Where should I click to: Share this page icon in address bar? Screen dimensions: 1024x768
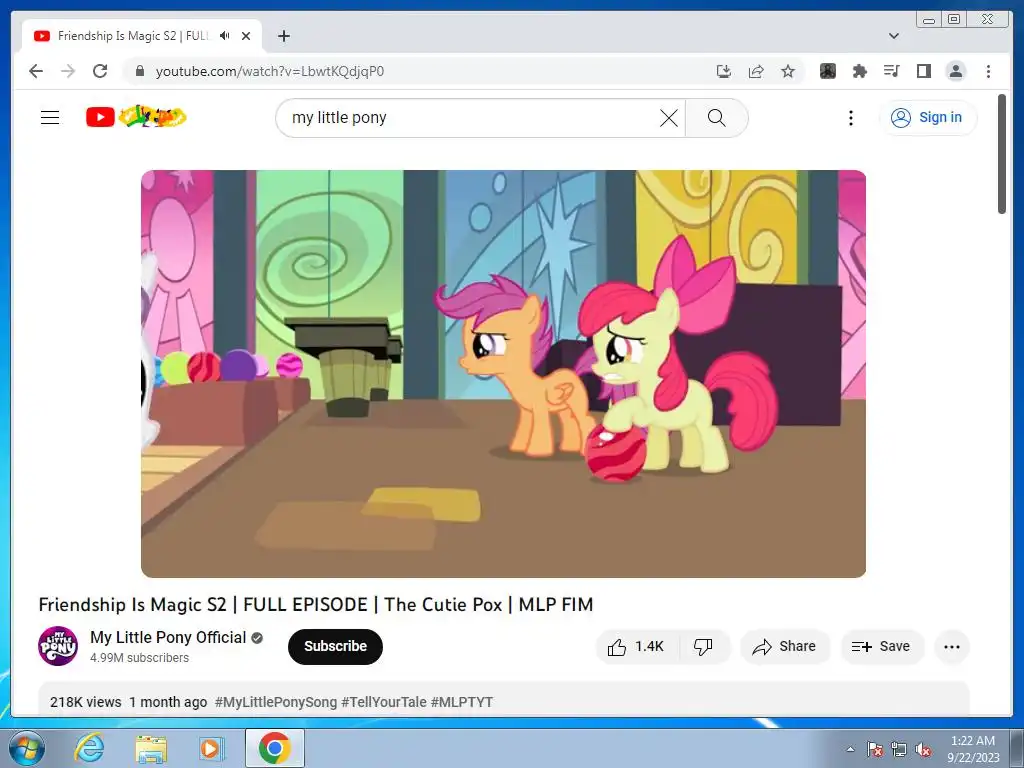click(756, 71)
